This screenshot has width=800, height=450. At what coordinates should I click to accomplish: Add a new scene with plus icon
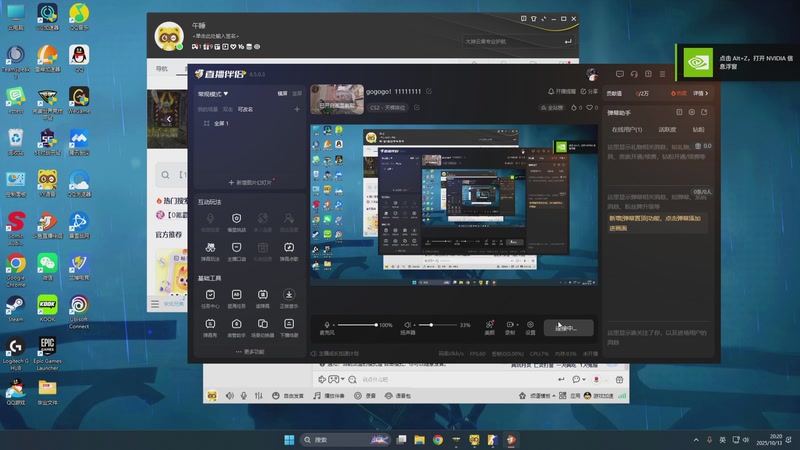point(297,109)
